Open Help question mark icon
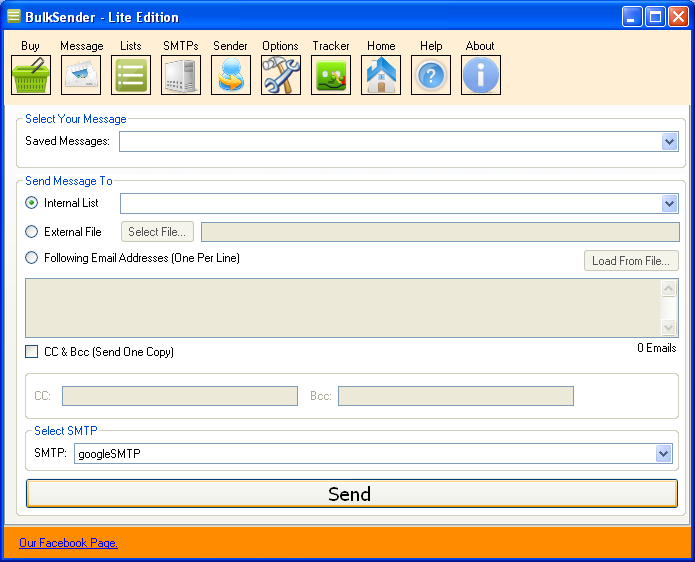This screenshot has width=695, height=562. pos(431,75)
